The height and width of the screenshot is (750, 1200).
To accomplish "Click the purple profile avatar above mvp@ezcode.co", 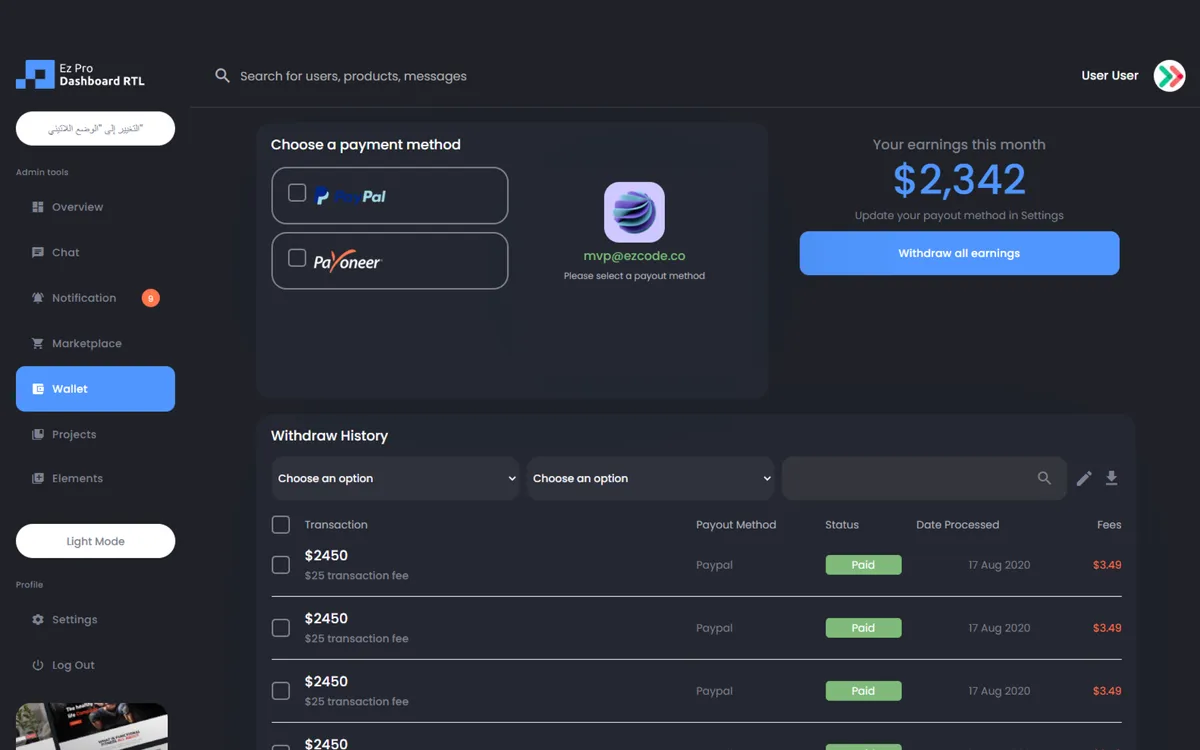I will 634,212.
